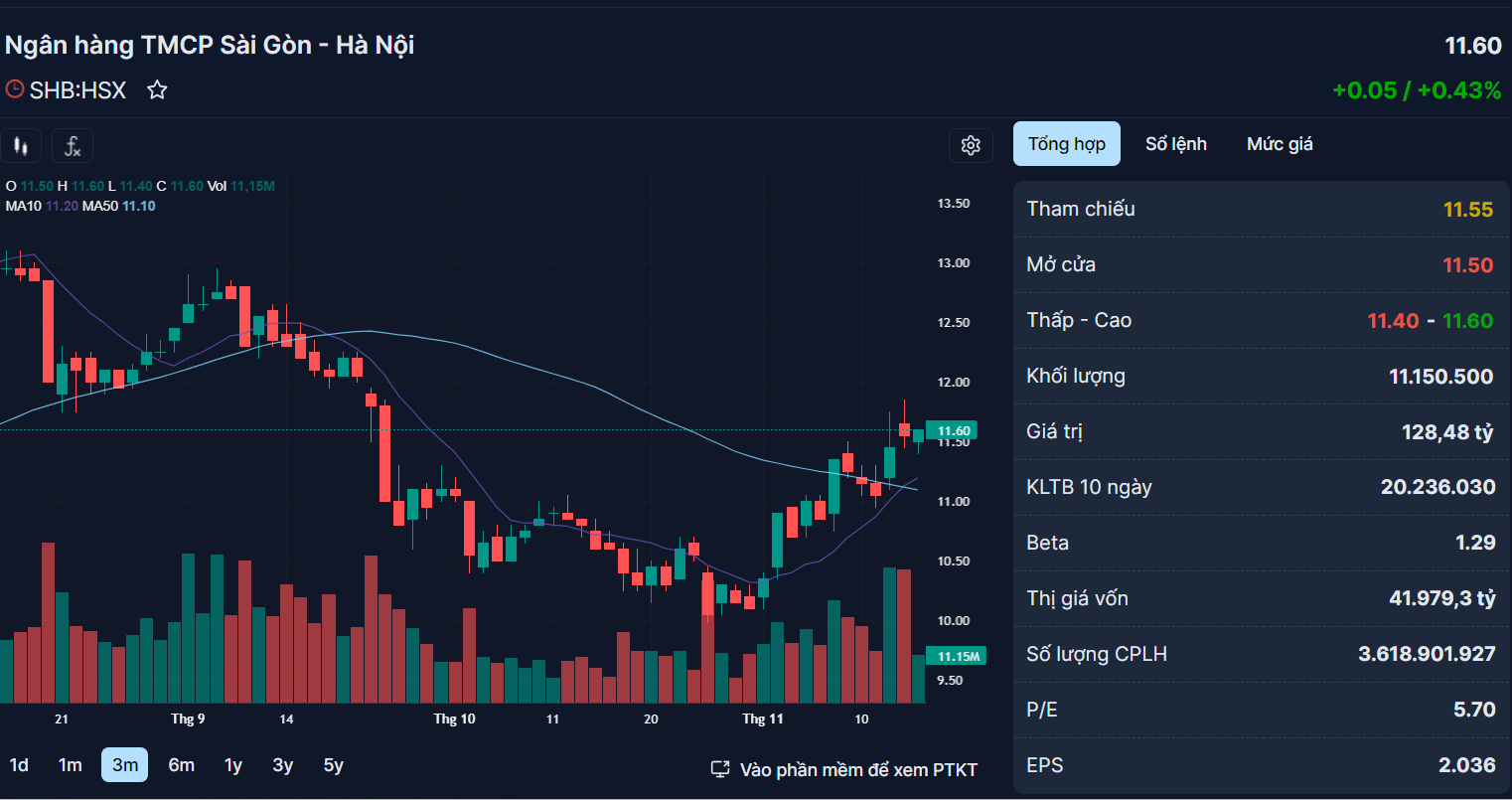
Task: Click the P/E value 5.70
Action: (1474, 710)
